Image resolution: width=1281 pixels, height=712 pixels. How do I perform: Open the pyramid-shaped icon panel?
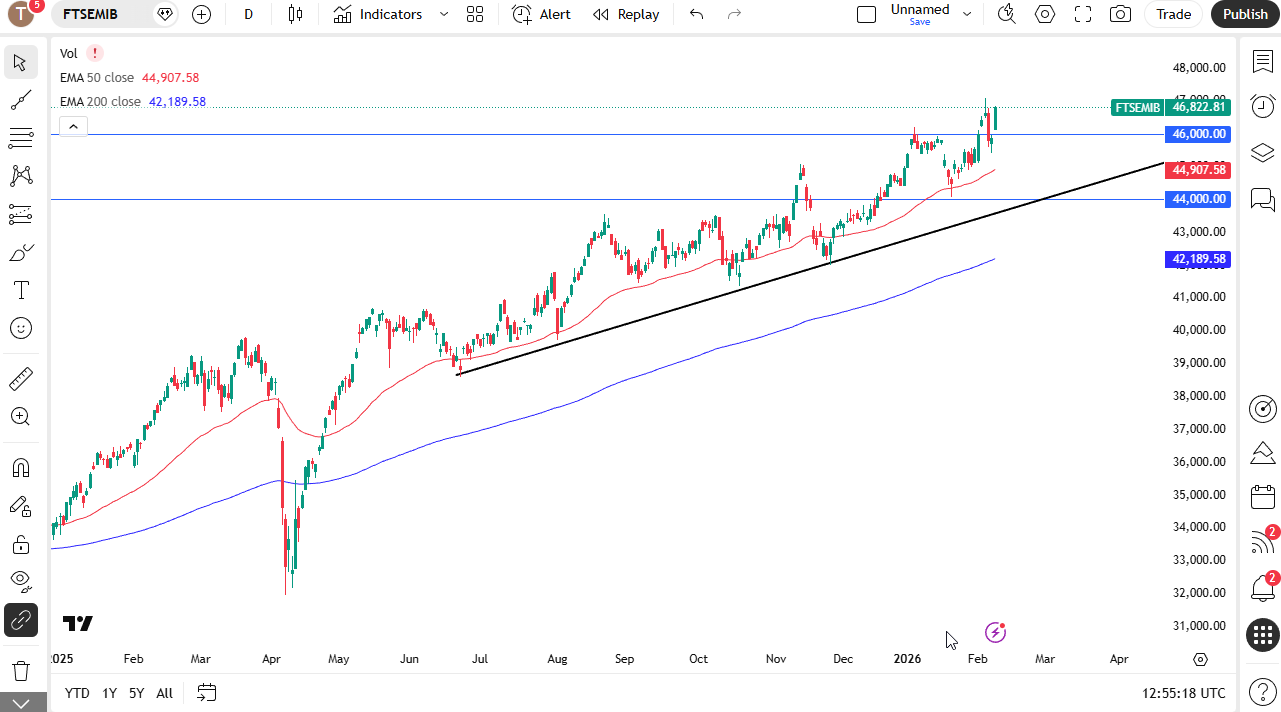coord(1262,453)
